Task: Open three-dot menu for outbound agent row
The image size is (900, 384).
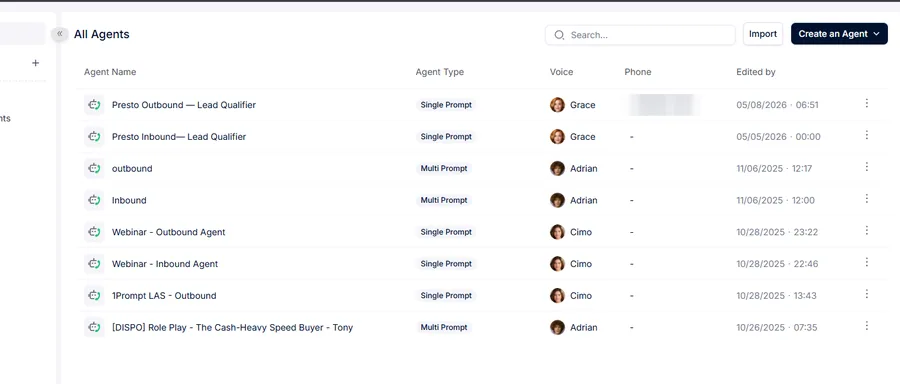Action: pyautogui.click(x=867, y=167)
